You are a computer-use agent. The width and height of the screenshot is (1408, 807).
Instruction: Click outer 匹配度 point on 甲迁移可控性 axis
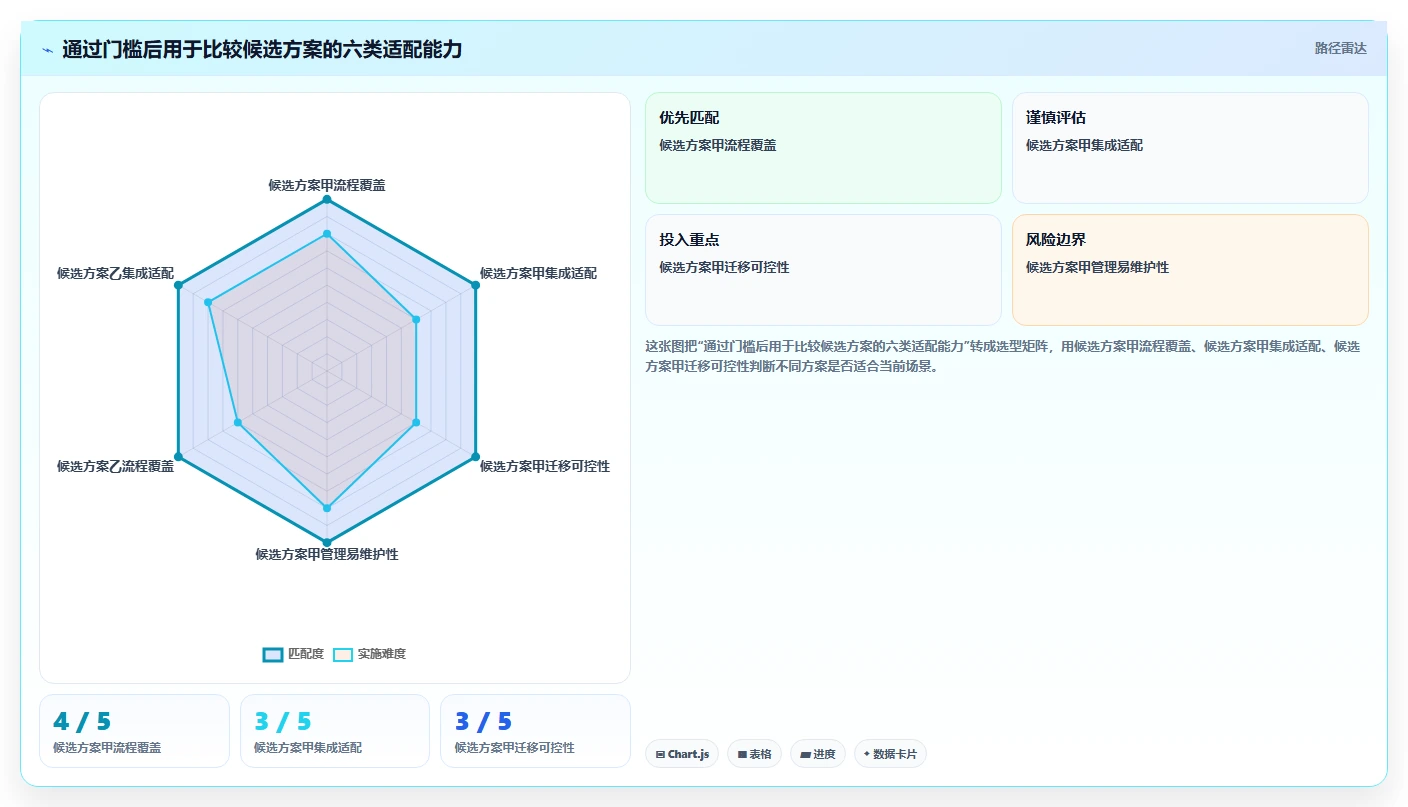(x=475, y=457)
